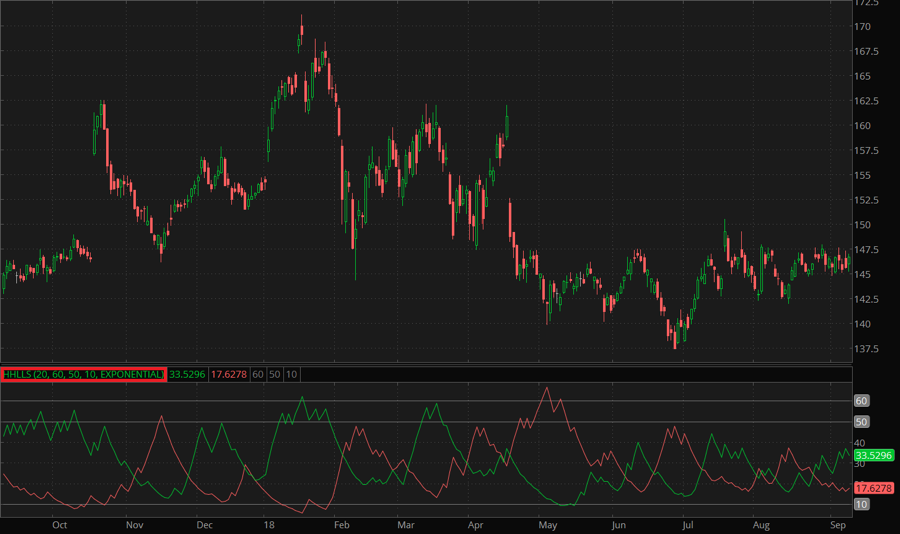This screenshot has height=534, width=900.
Task: Click the 170 label on the price axis
Action: [x=862, y=27]
